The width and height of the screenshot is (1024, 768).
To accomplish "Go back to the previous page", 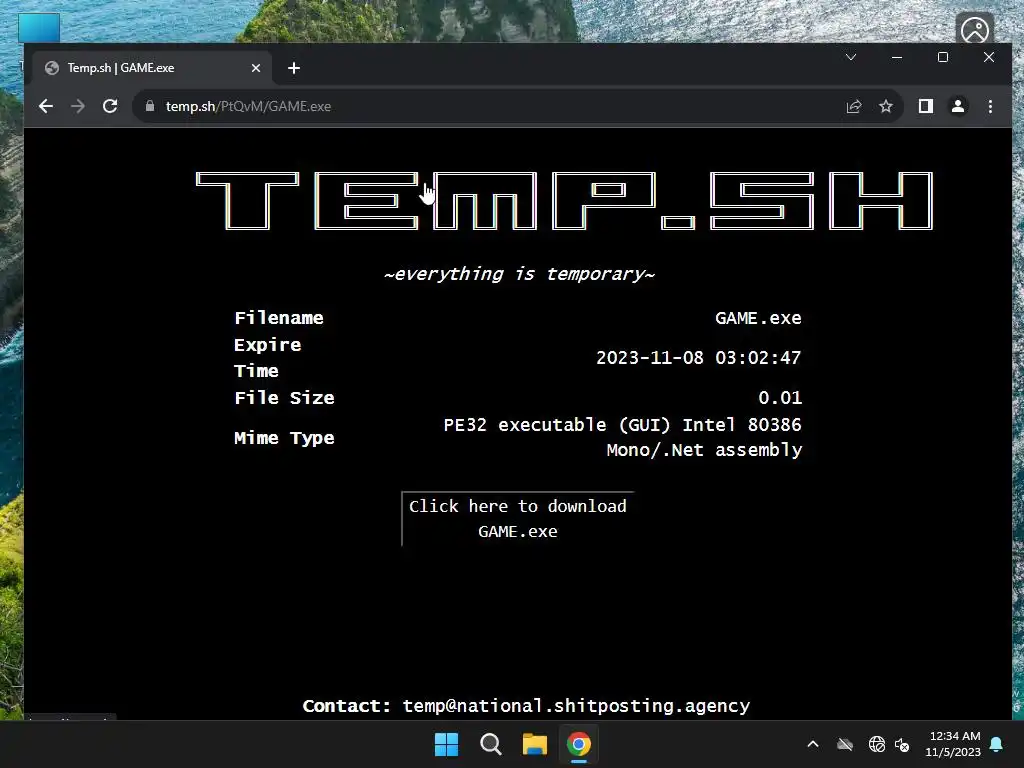I will point(46,106).
